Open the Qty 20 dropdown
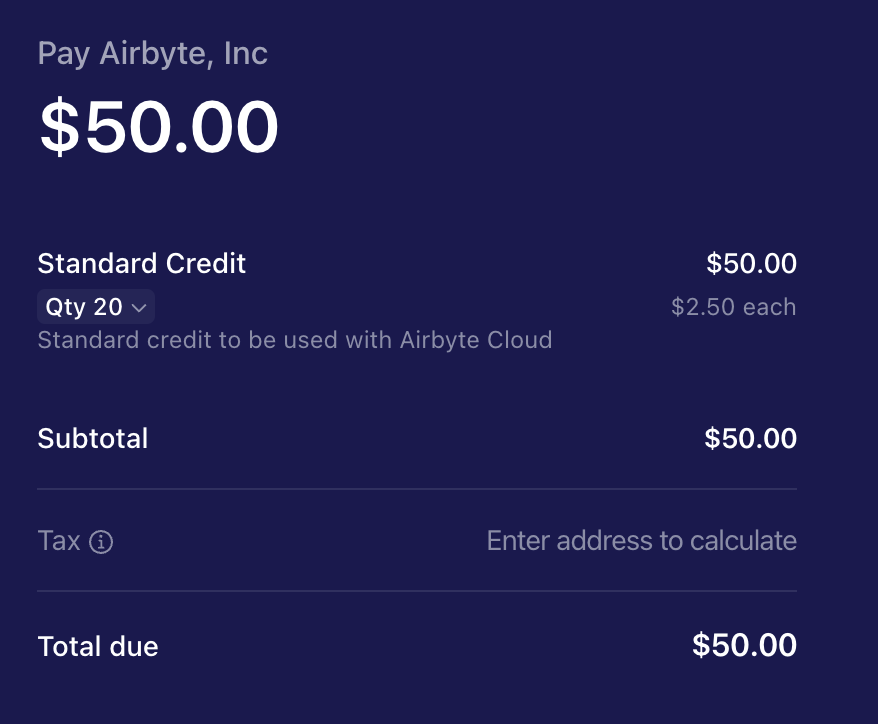 tap(96, 306)
